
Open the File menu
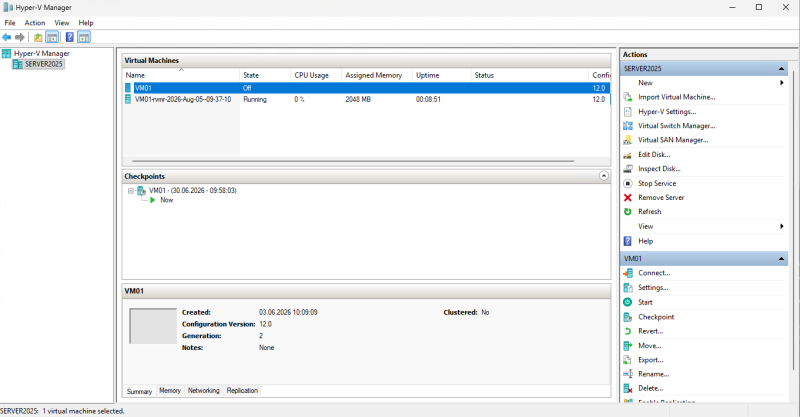(10, 23)
